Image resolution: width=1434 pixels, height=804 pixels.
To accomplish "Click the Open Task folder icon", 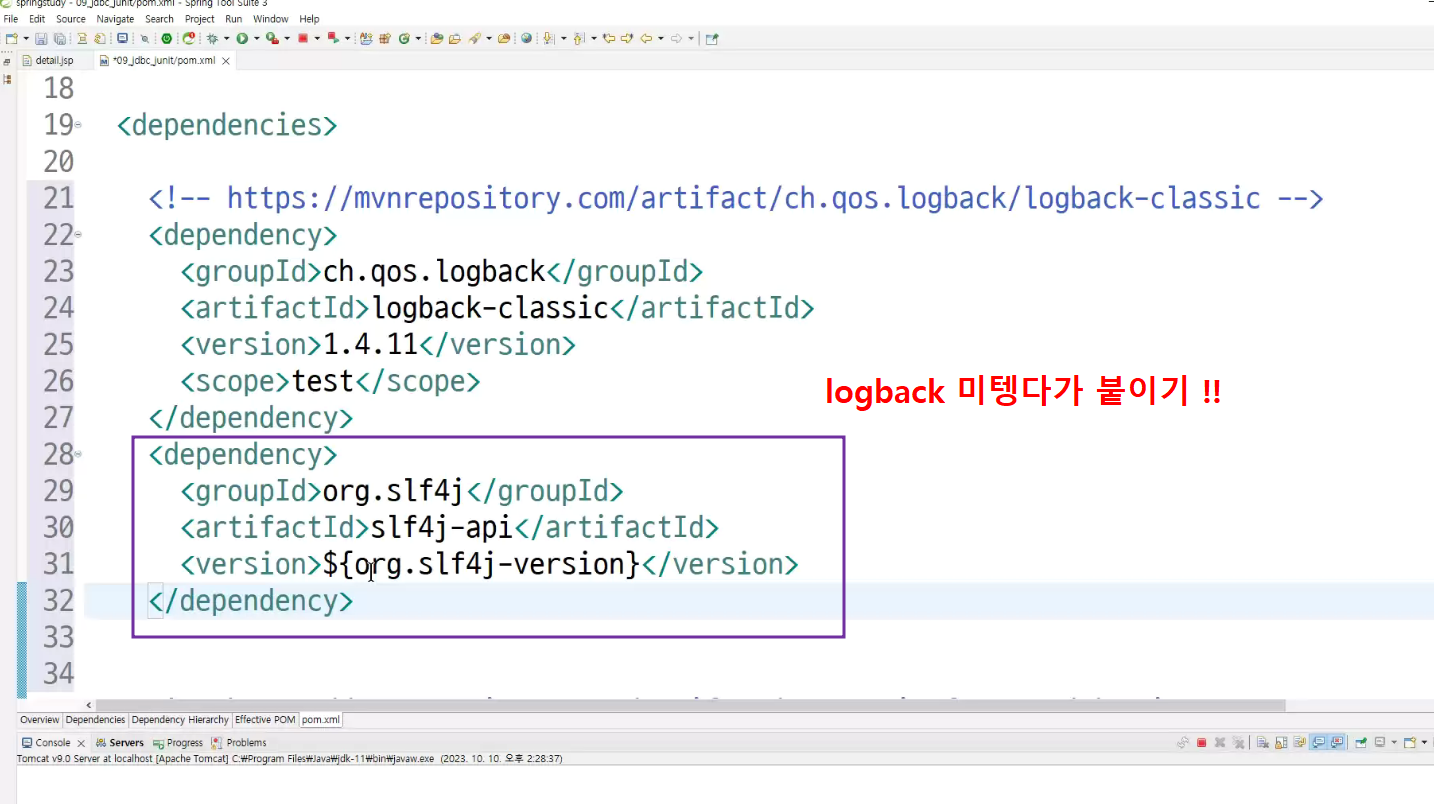I will click(455, 38).
